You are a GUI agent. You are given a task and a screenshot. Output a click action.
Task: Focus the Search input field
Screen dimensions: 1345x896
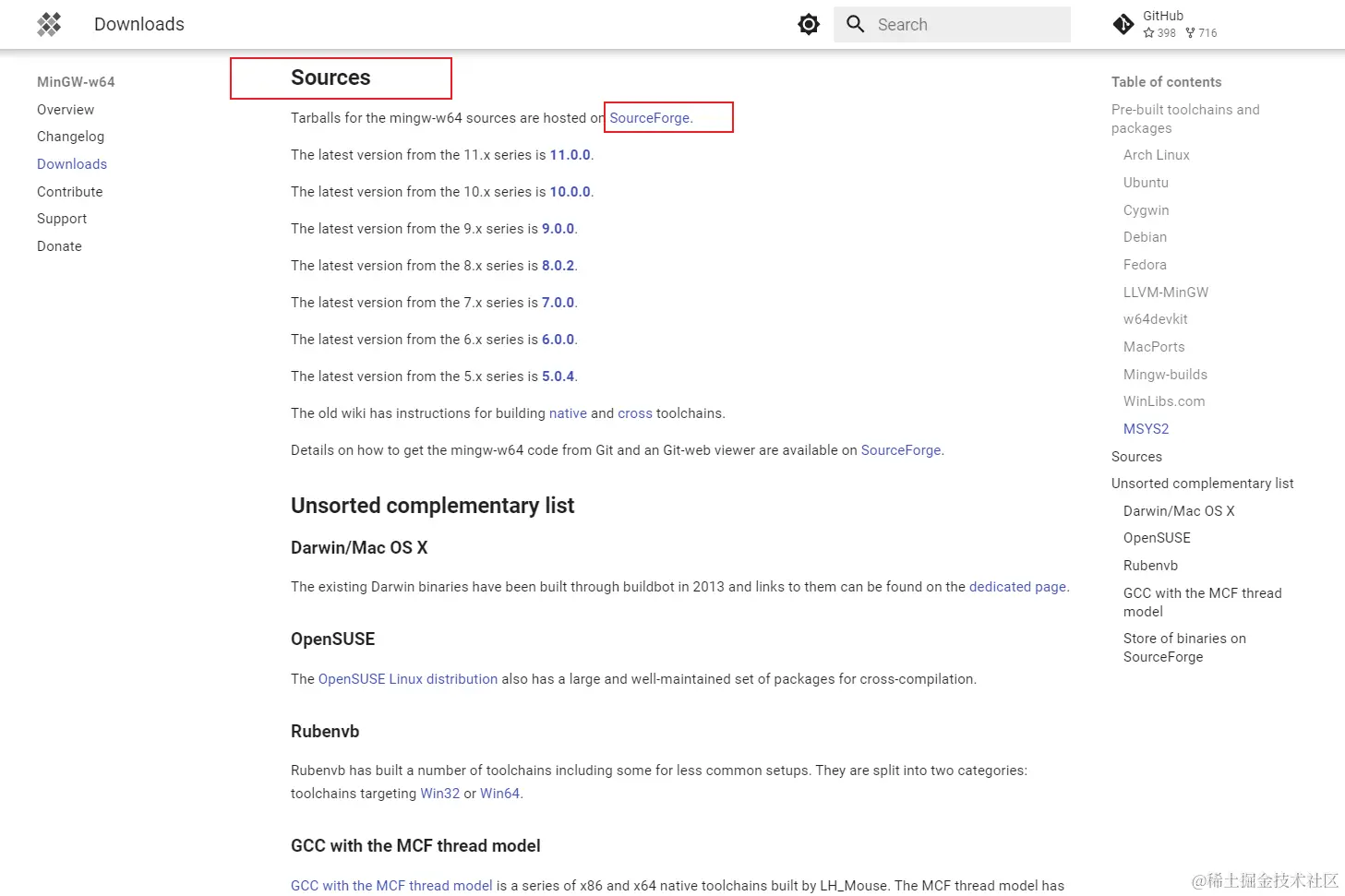[x=952, y=24]
